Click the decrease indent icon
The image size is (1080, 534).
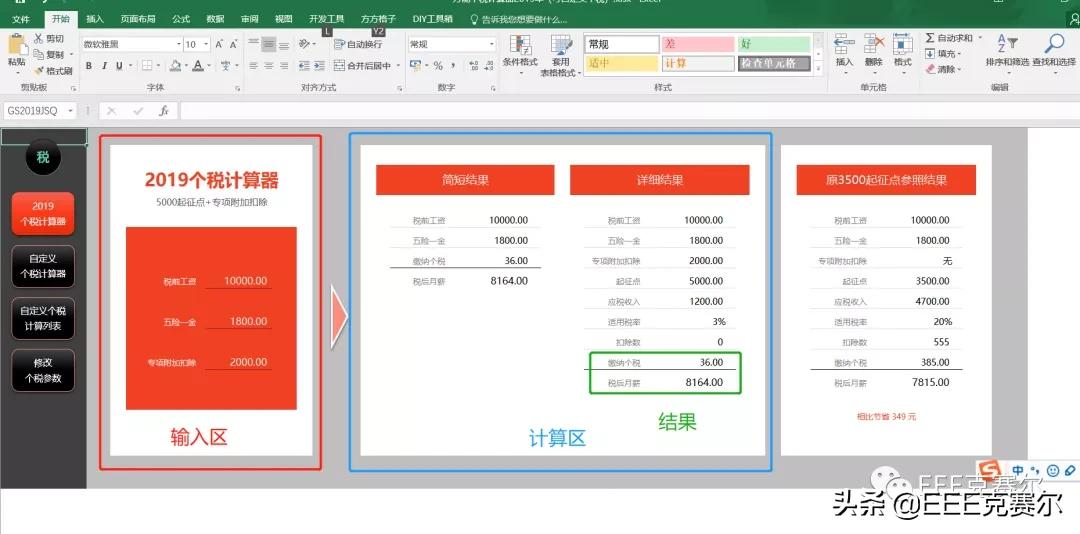click(x=304, y=66)
